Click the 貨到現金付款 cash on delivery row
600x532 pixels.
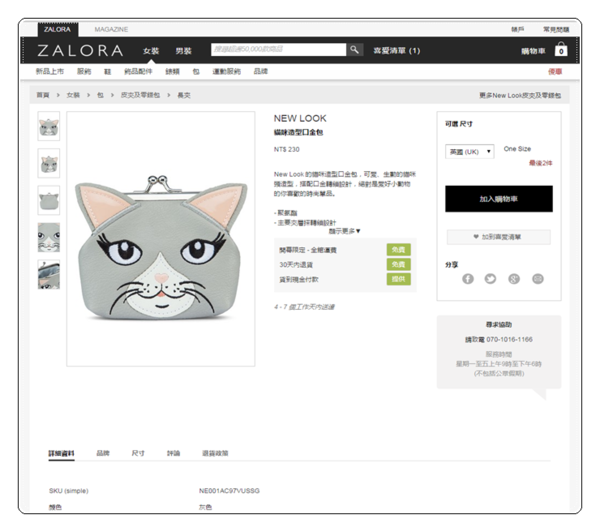pos(345,279)
